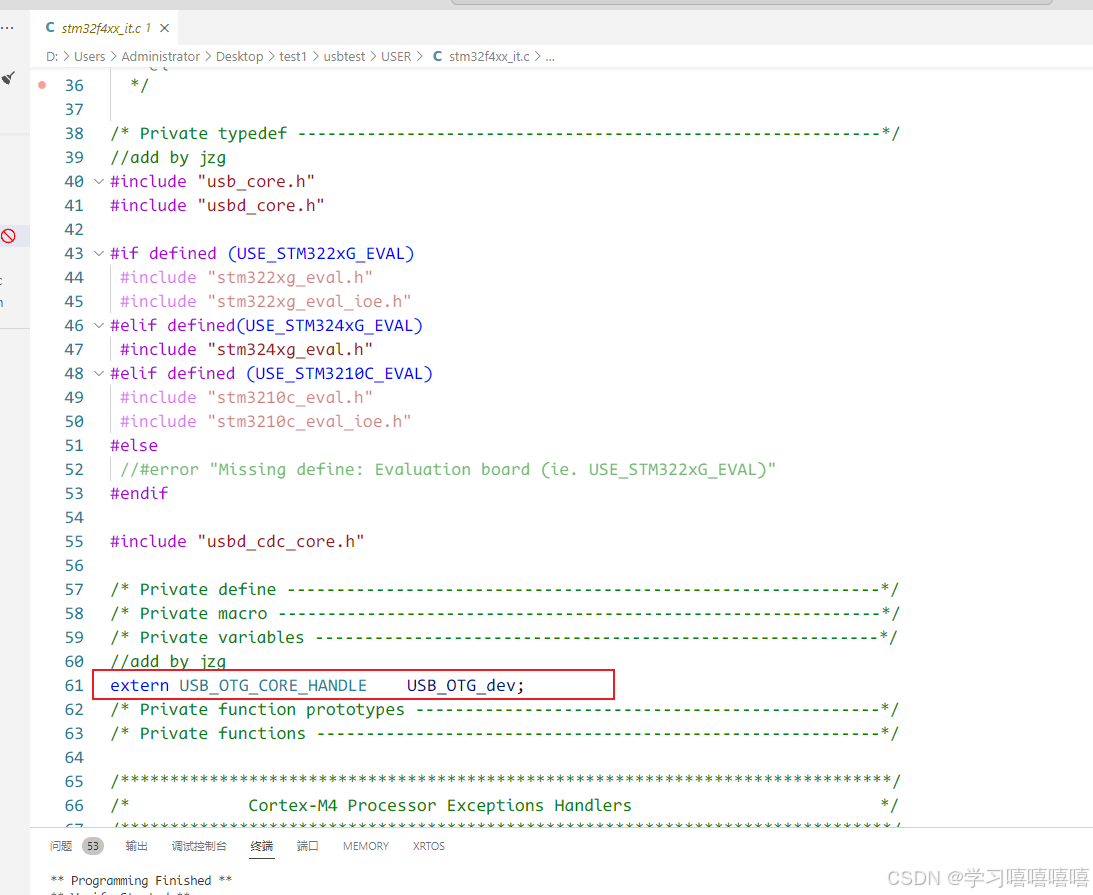This screenshot has height=895, width=1093.
Task: Open the MEMORY panel tab
Action: pos(365,846)
